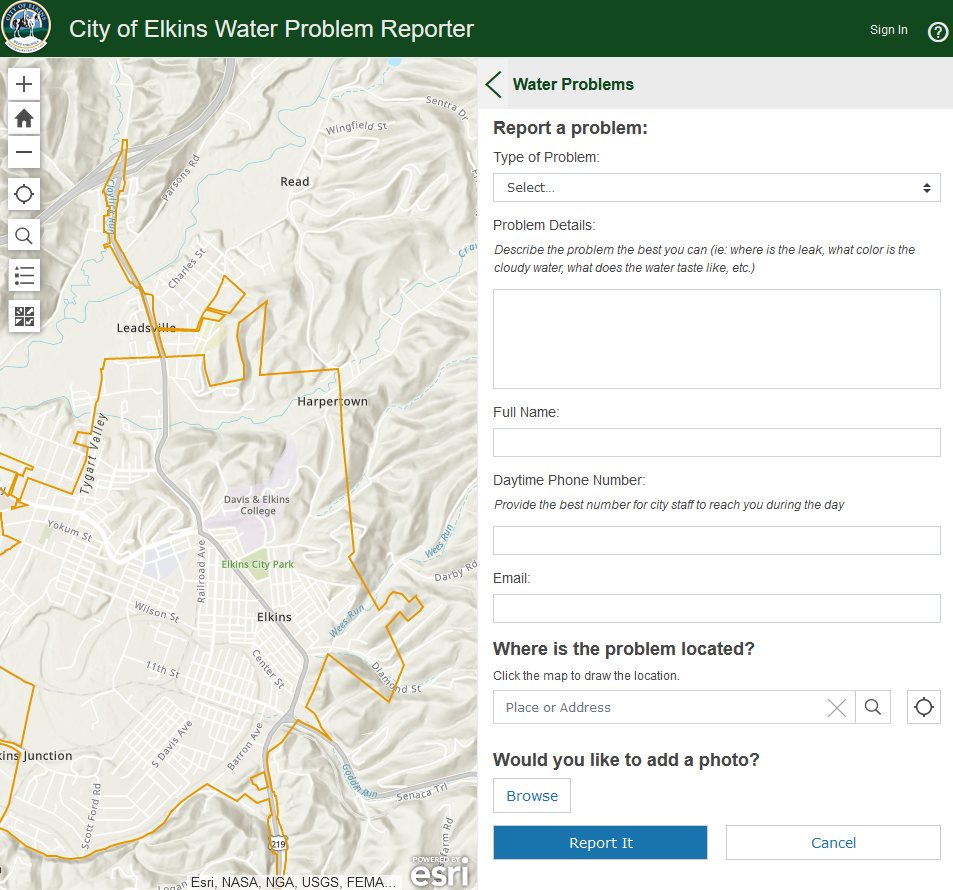This screenshot has height=890, width=953.
Task: Find my location on the map
Action: click(x=25, y=194)
